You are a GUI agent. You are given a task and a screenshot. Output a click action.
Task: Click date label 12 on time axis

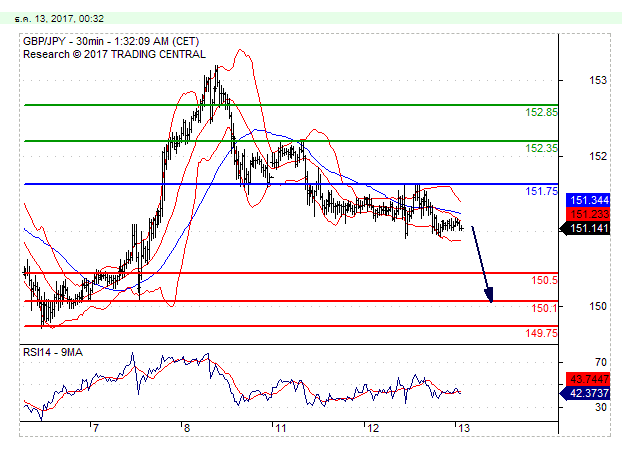[373, 428]
